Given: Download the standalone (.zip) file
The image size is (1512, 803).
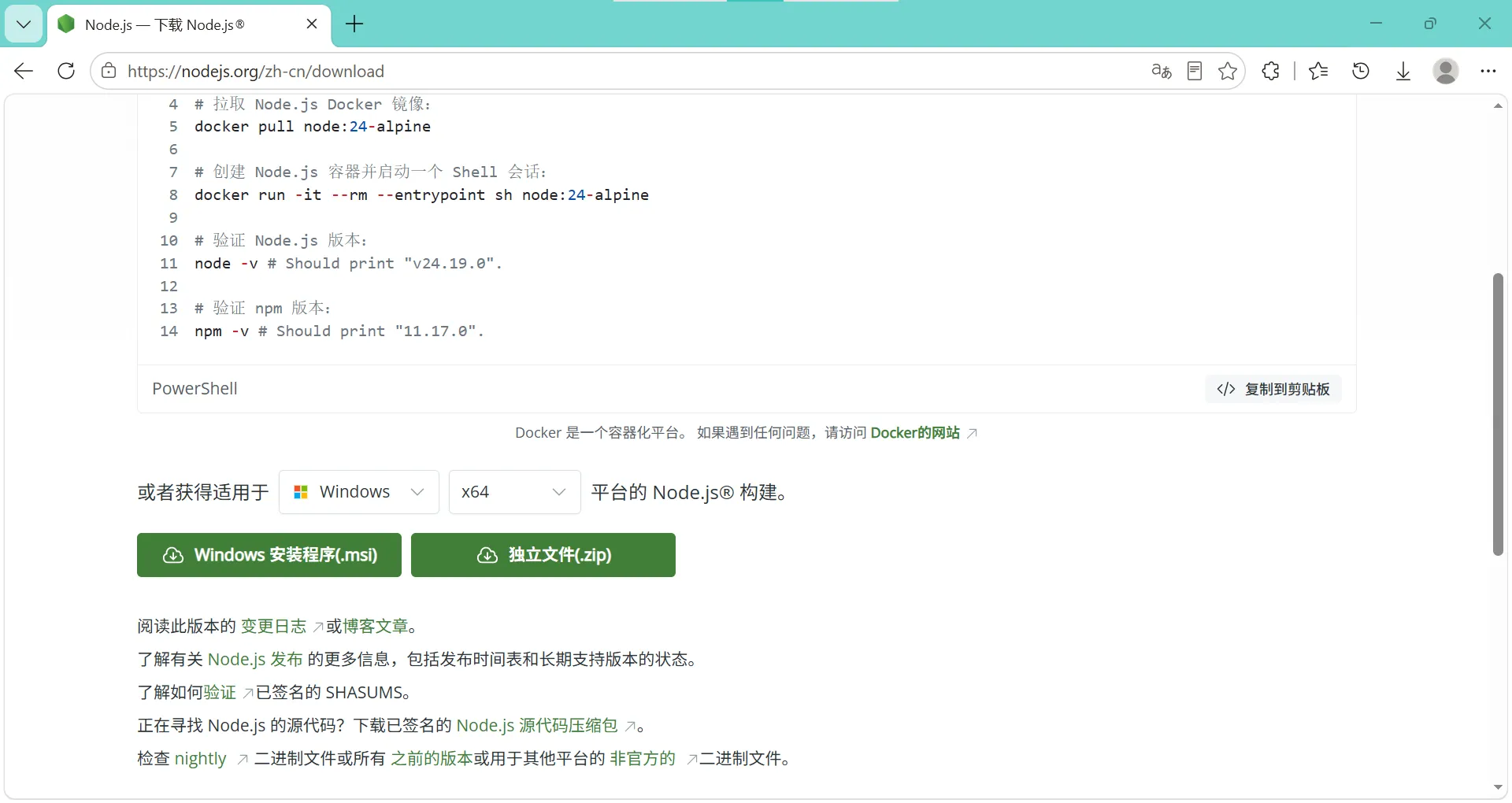Looking at the screenshot, I should (543, 555).
